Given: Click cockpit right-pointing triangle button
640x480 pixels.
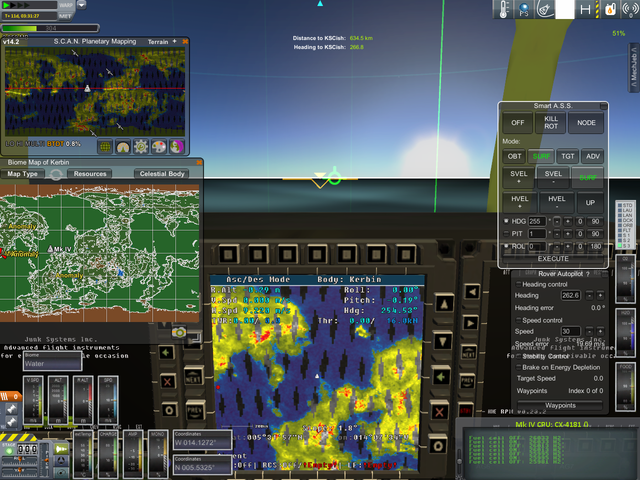Looking at the screenshot, I should click(470, 323).
